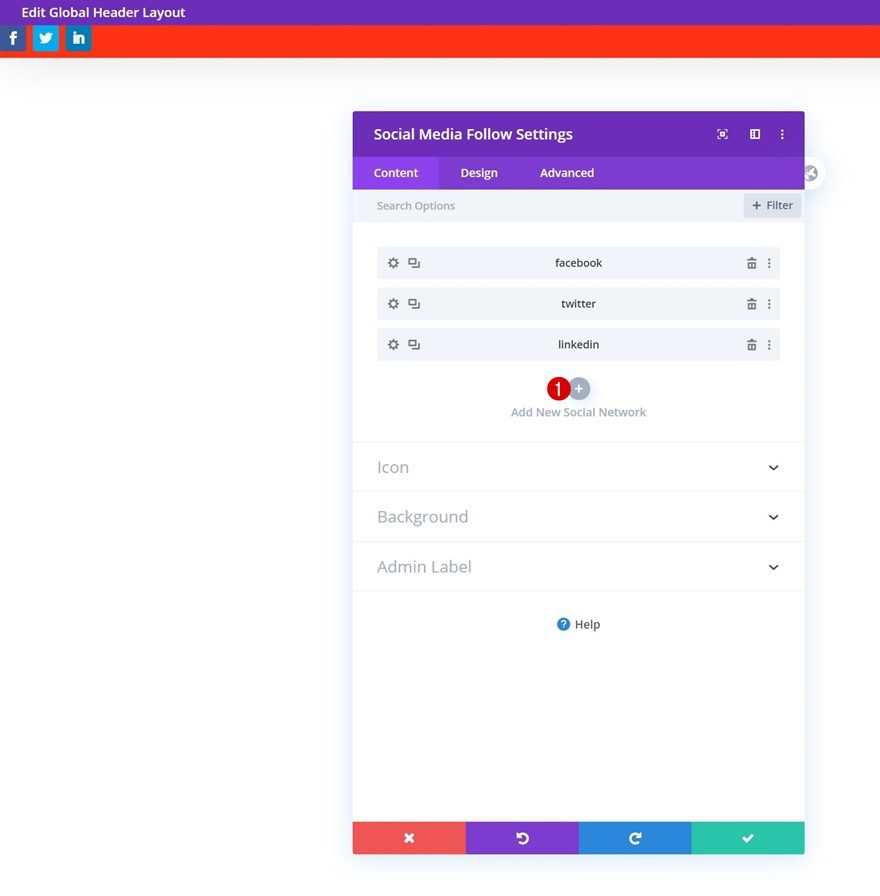Switch to the Design tab
Screen dimensions: 880x896
(x=478, y=172)
